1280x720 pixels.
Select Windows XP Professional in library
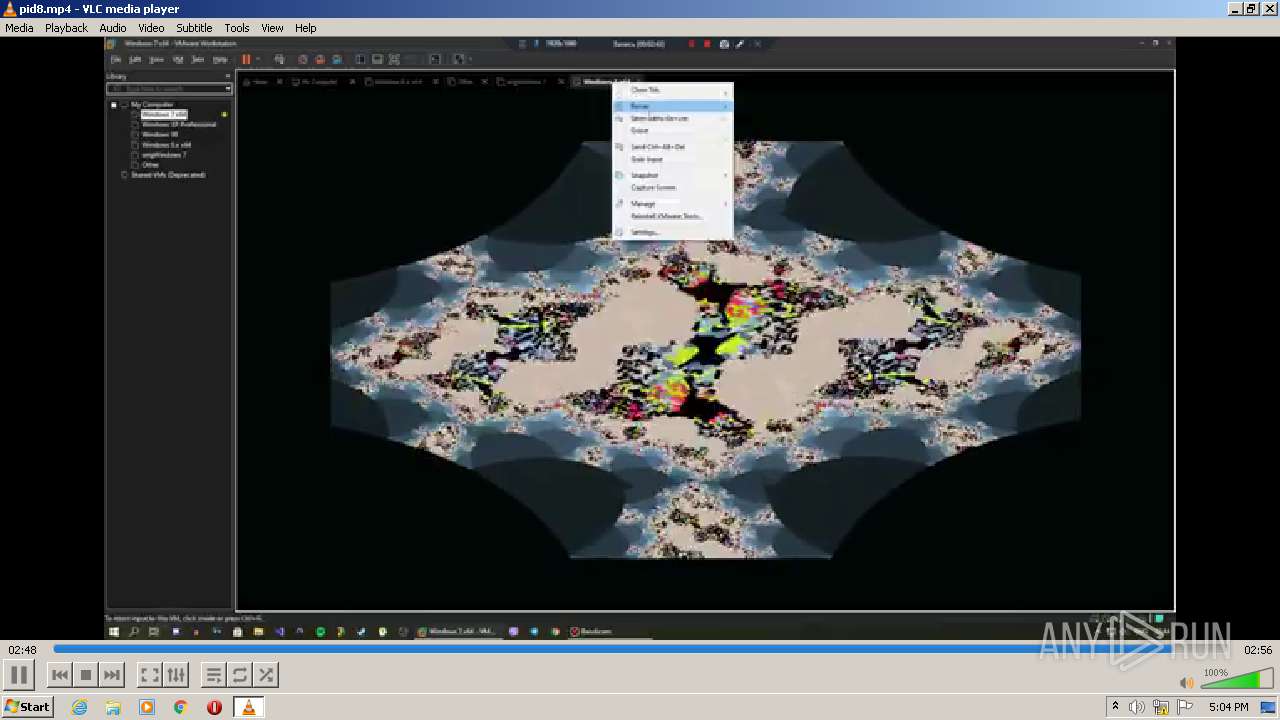(x=179, y=124)
